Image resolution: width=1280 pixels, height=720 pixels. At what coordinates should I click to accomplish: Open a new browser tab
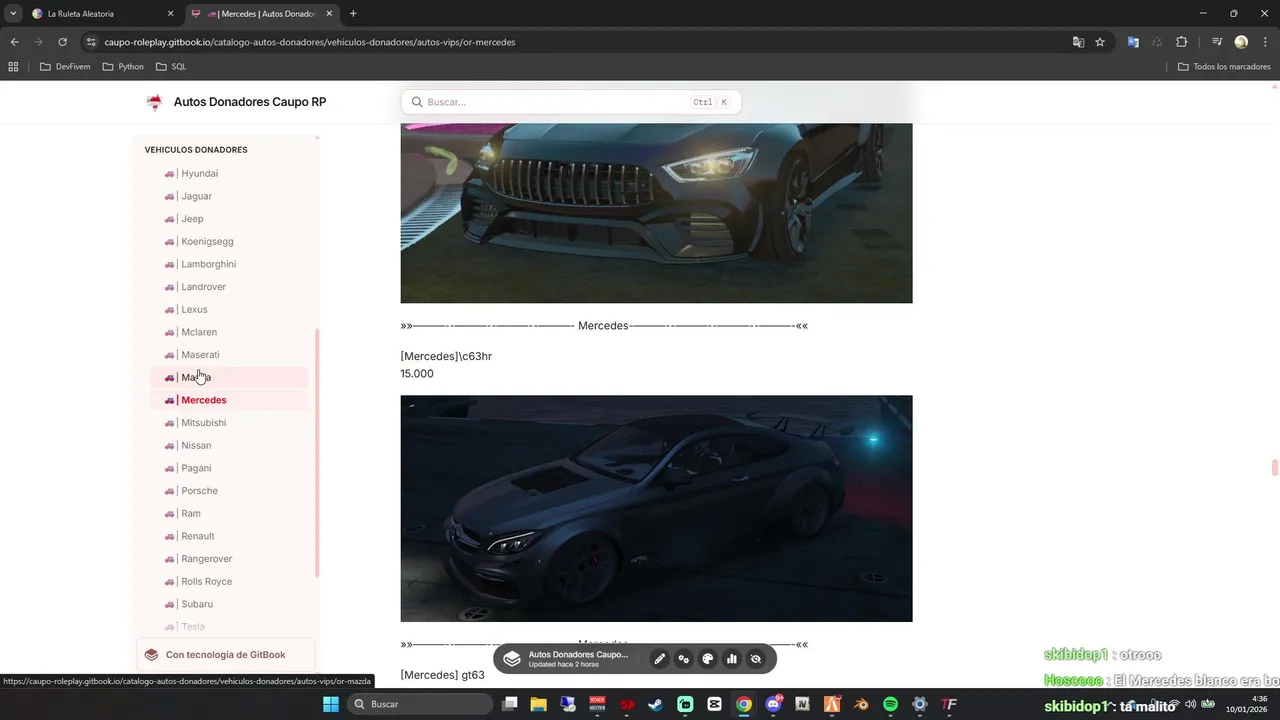pyautogui.click(x=353, y=14)
